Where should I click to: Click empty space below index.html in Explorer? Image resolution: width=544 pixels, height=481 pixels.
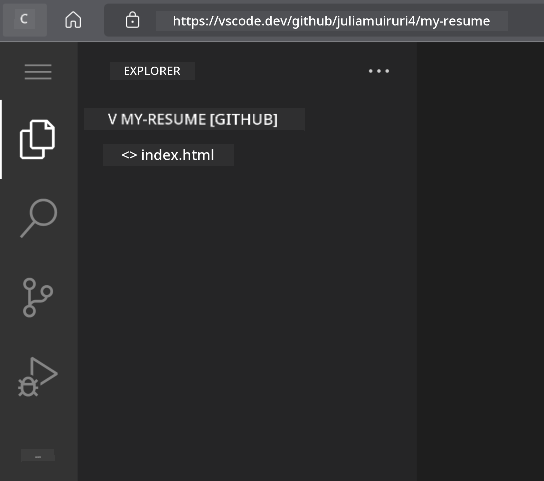click(247, 312)
